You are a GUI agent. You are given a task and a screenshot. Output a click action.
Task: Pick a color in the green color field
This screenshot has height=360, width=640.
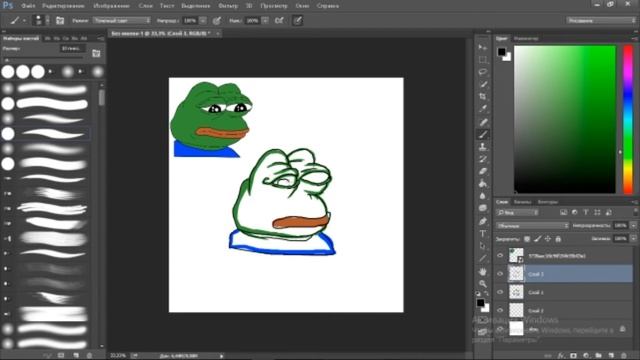(564, 119)
